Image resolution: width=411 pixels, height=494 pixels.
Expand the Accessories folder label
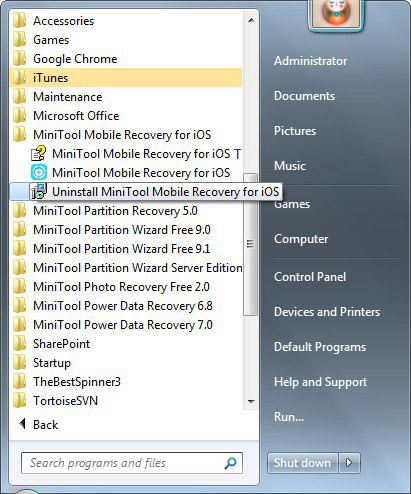(x=64, y=21)
